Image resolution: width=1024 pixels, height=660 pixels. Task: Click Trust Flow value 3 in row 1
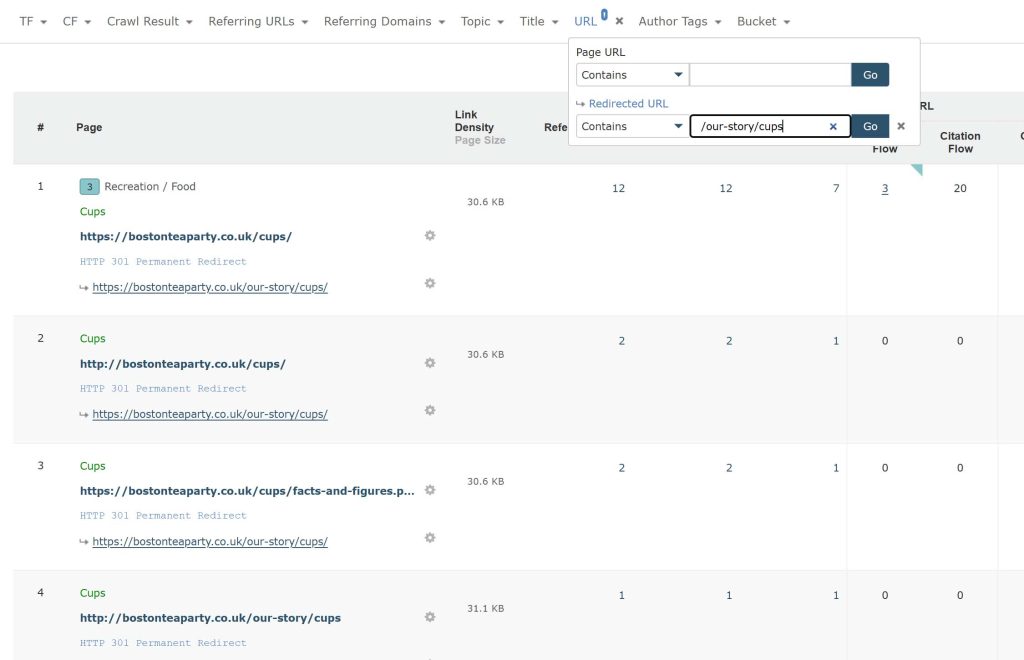(885, 189)
